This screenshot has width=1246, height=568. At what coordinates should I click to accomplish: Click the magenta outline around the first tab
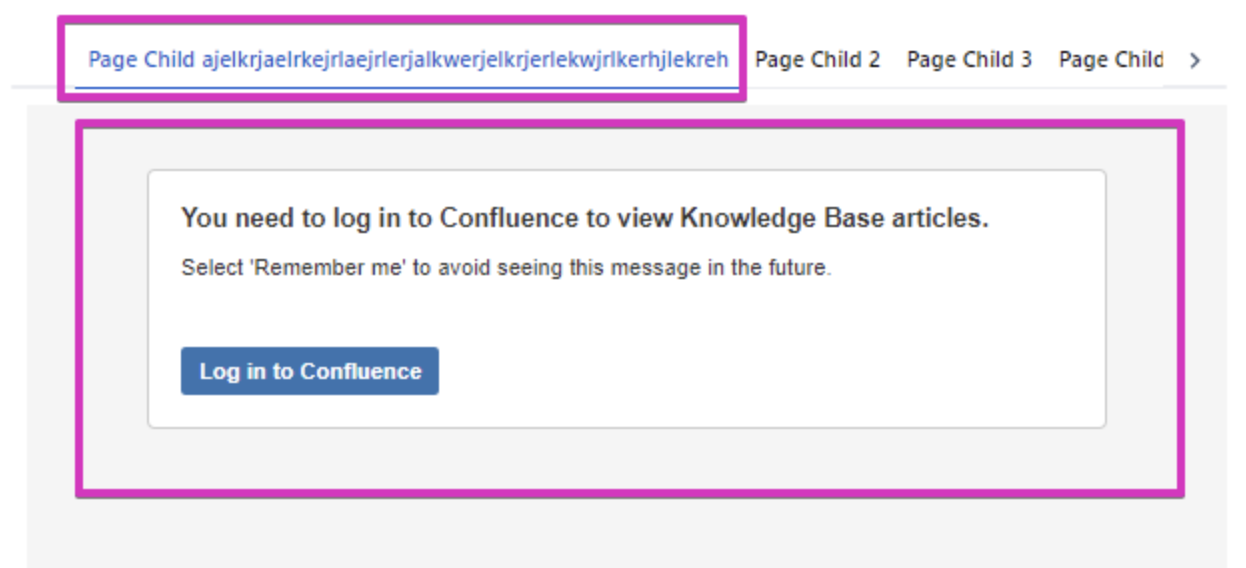point(61,58)
